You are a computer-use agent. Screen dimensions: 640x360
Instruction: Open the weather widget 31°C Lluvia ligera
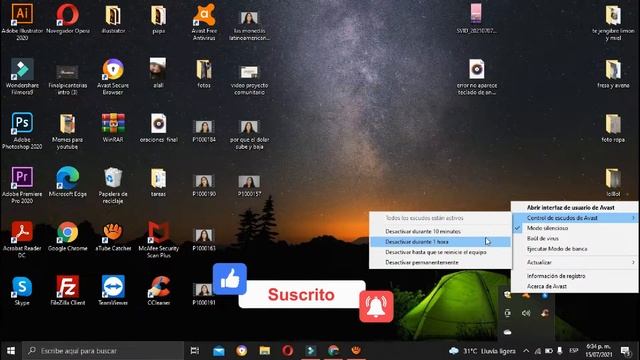[482, 351]
